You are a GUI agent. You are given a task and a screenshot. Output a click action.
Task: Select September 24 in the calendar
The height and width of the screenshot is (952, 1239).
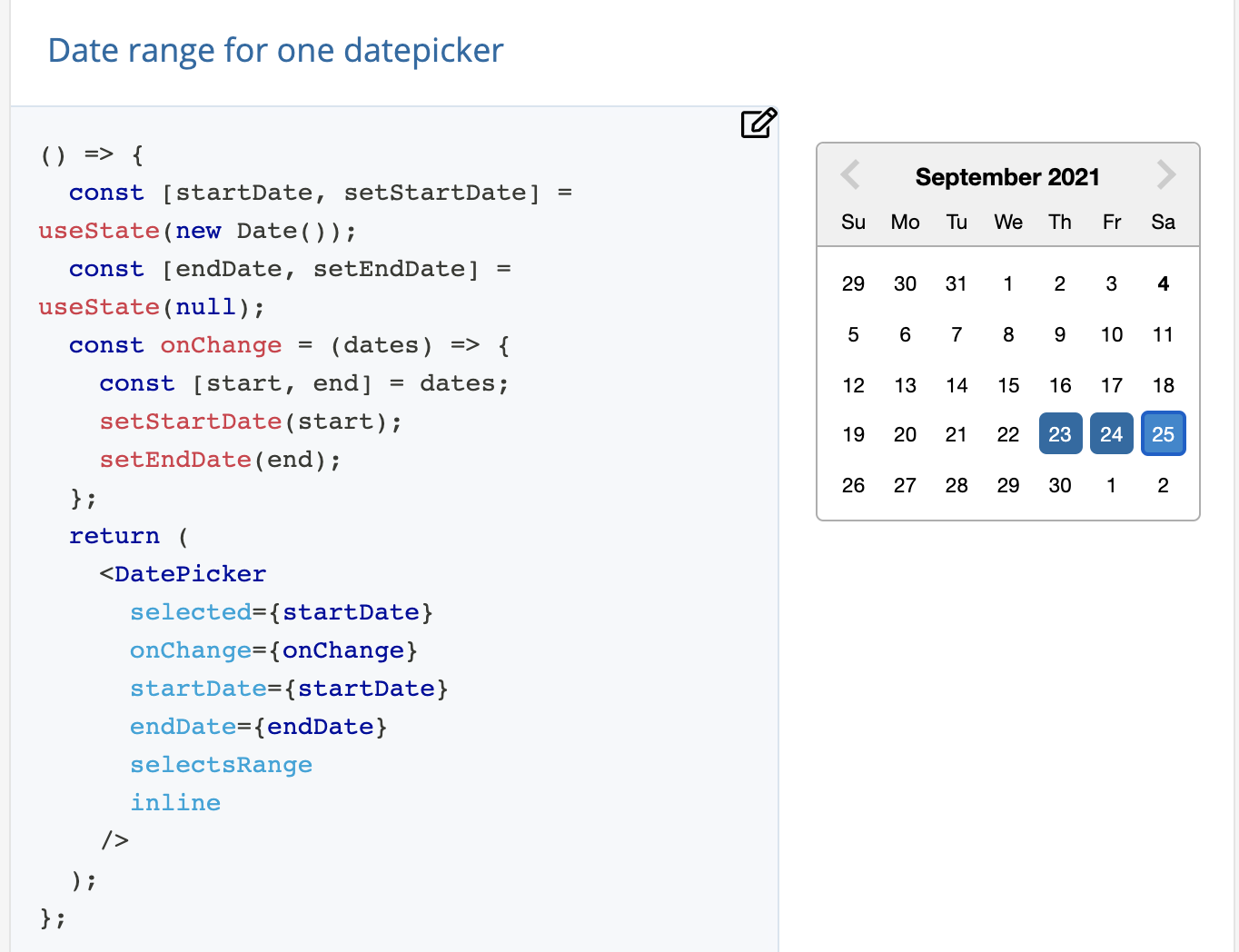[x=1112, y=433]
